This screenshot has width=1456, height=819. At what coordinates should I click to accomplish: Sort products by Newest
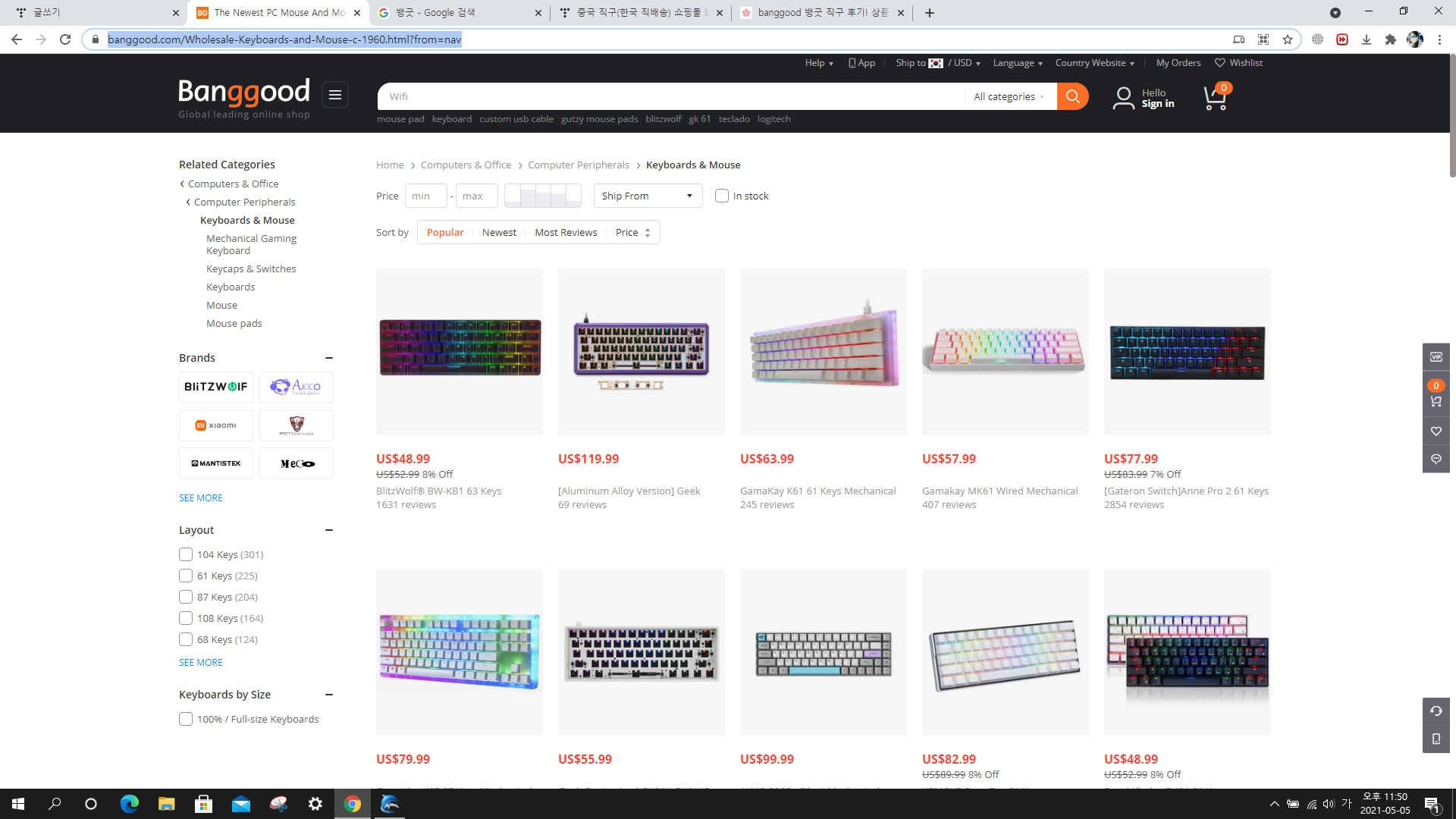coord(499,232)
